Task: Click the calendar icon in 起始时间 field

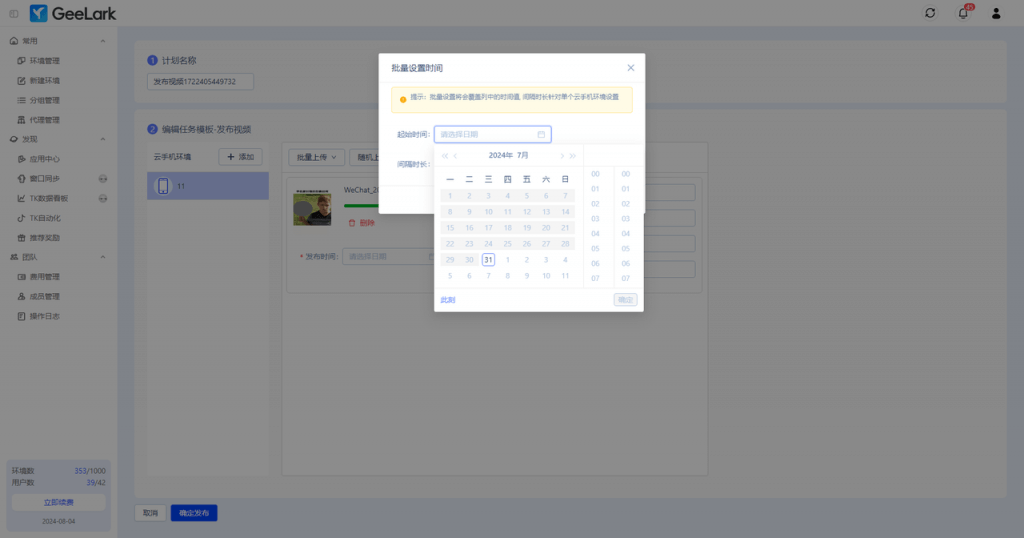Action: click(x=541, y=134)
